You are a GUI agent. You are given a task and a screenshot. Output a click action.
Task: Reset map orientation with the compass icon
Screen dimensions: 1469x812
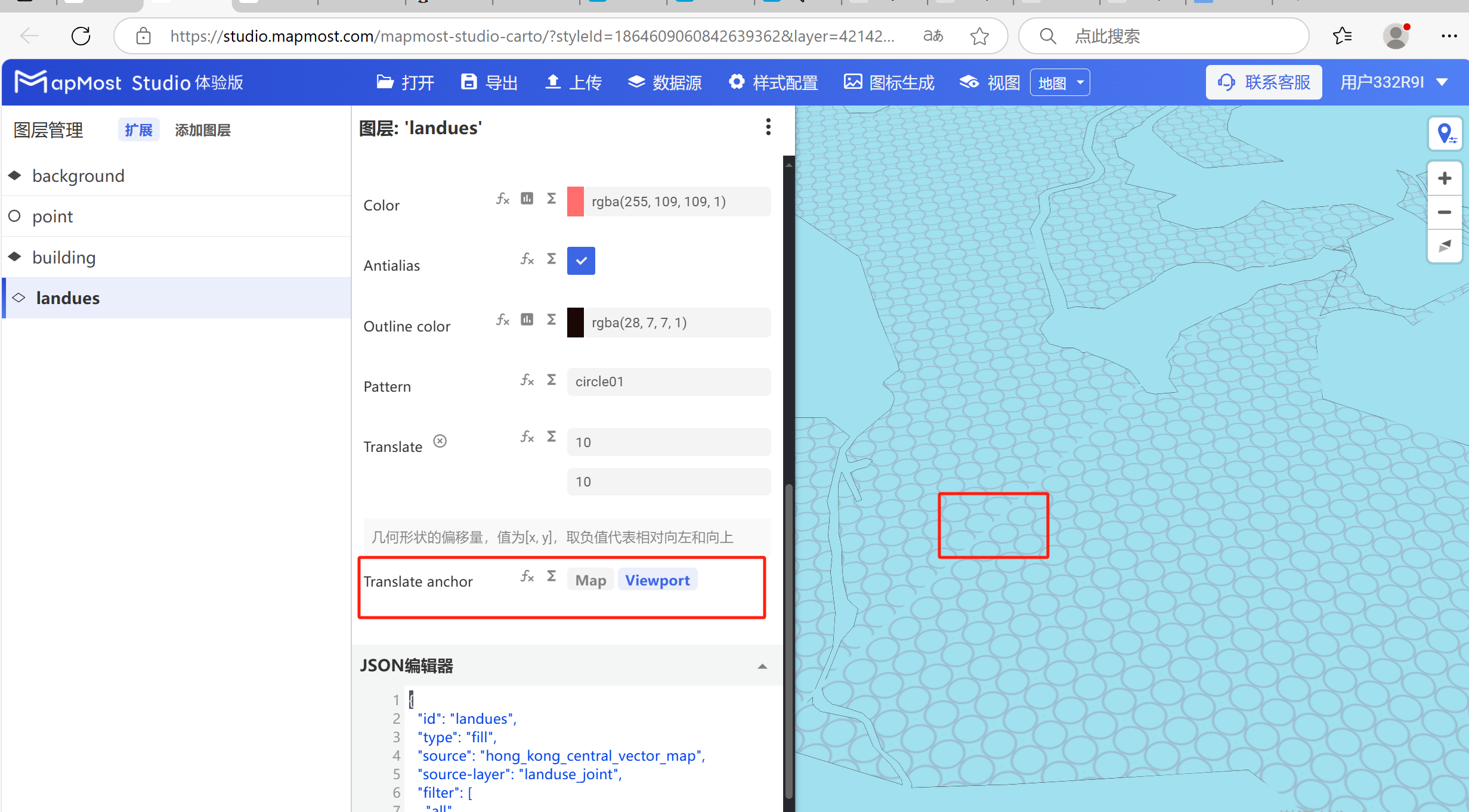1445,246
